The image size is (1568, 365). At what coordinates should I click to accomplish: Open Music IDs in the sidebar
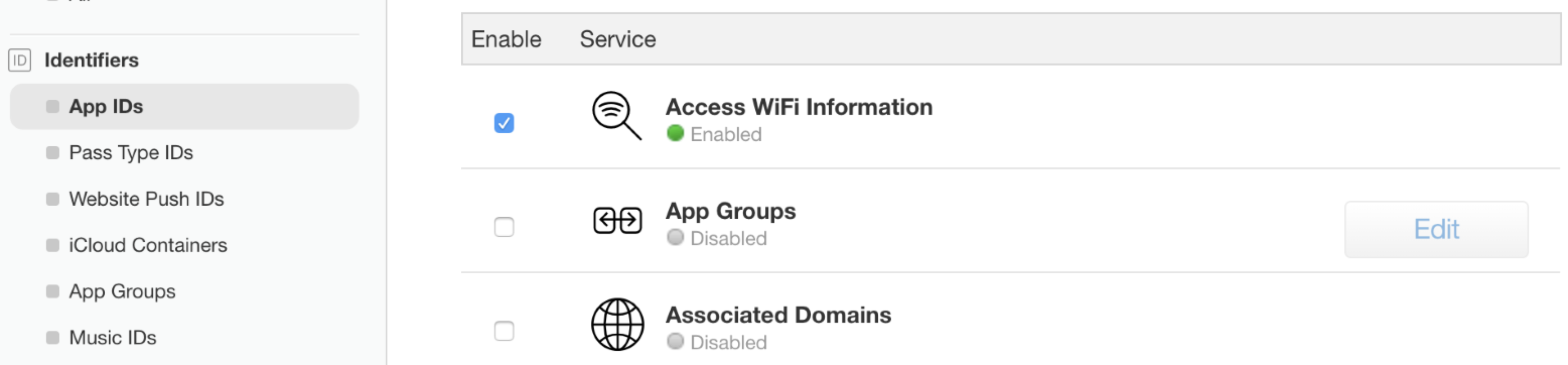coord(113,338)
